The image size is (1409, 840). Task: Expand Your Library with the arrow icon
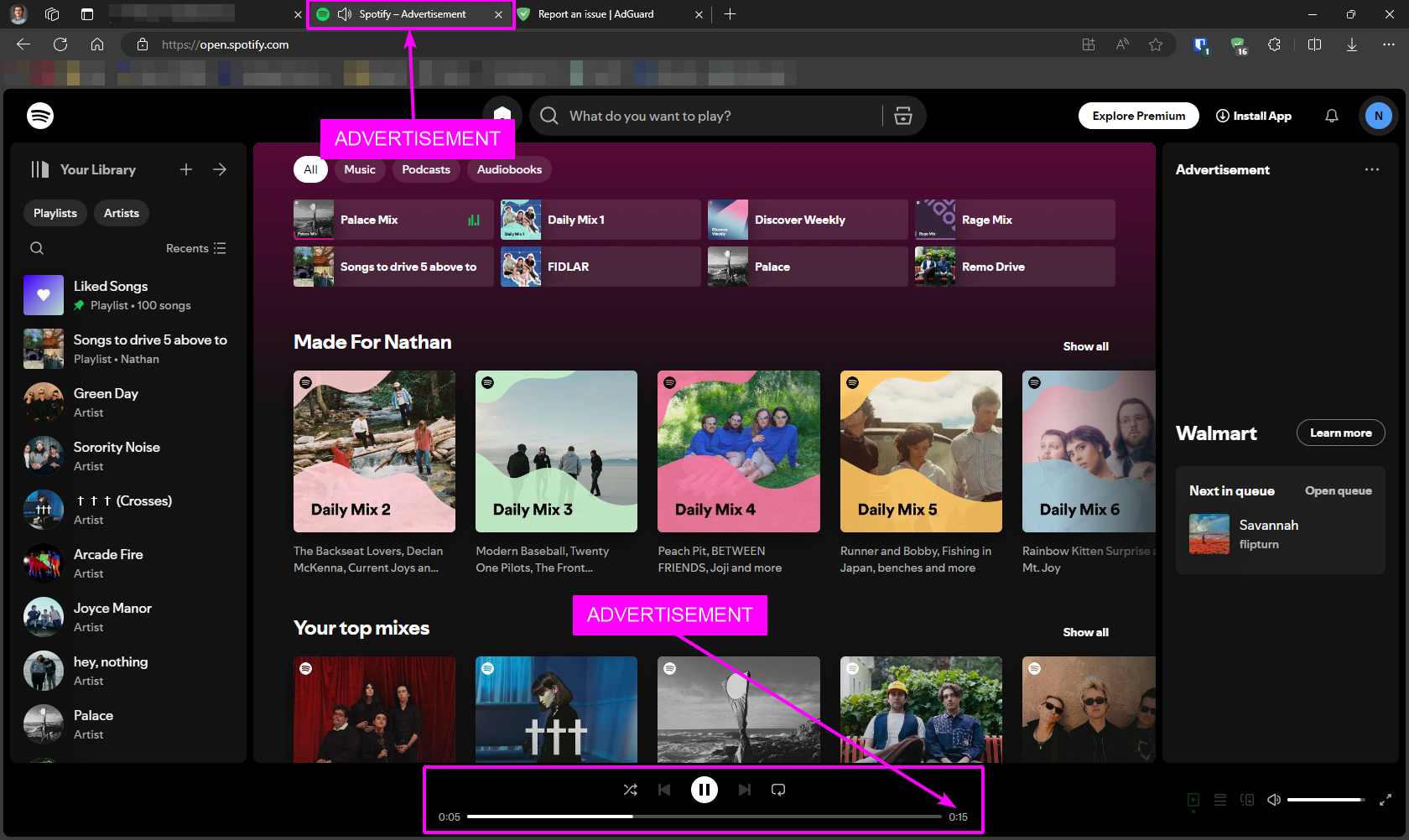coord(220,169)
